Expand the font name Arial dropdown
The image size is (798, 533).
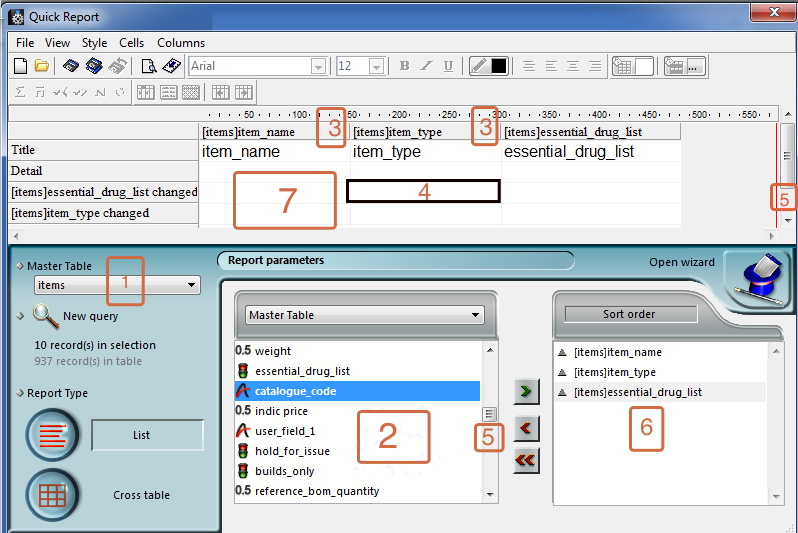pyautogui.click(x=318, y=66)
